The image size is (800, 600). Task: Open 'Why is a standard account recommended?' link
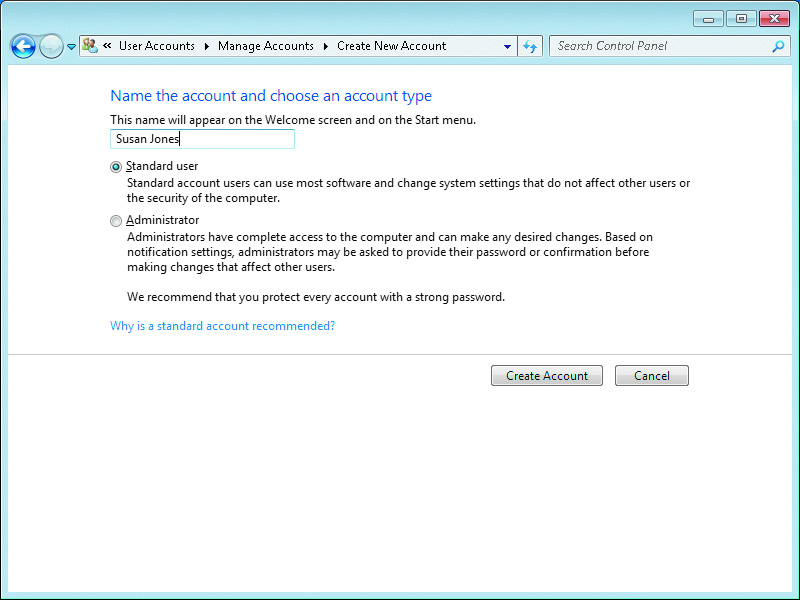pos(222,326)
